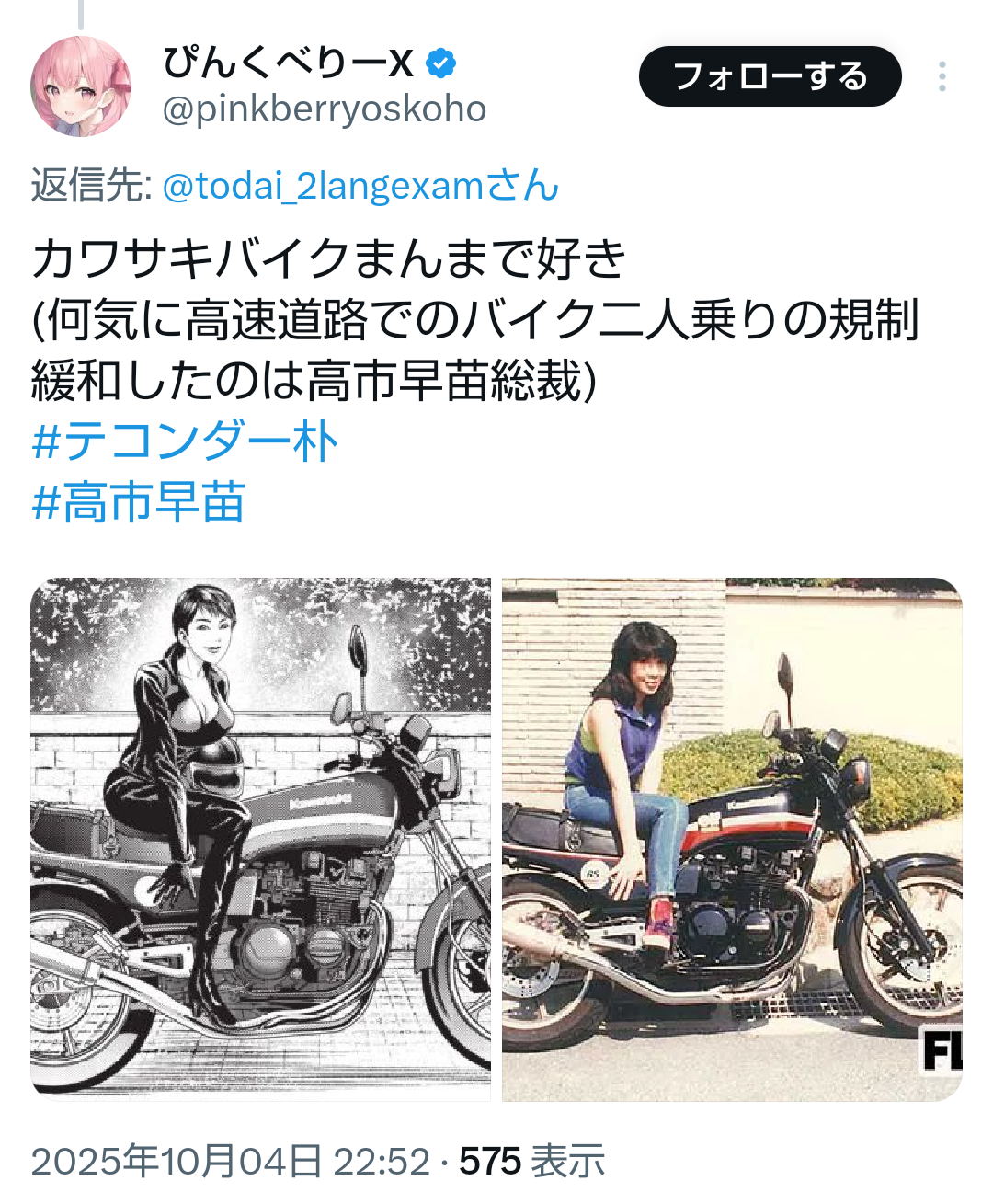This screenshot has height=1204, width=993.
Task: Click the tweet text line 緩和したのは高市早苗総裁
Action: tap(314, 380)
